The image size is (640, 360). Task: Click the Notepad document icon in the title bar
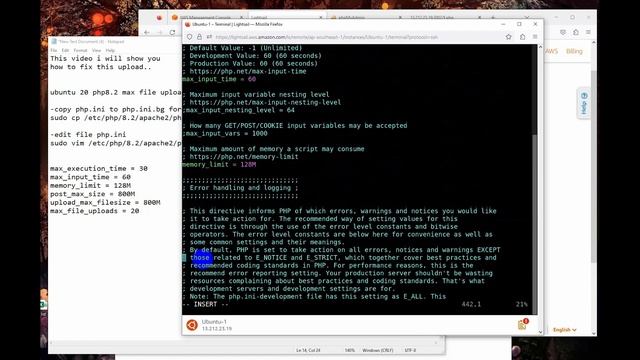tap(54, 41)
